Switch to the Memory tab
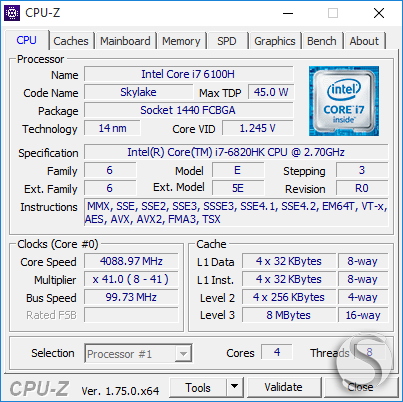The image size is (403, 402). (x=181, y=41)
